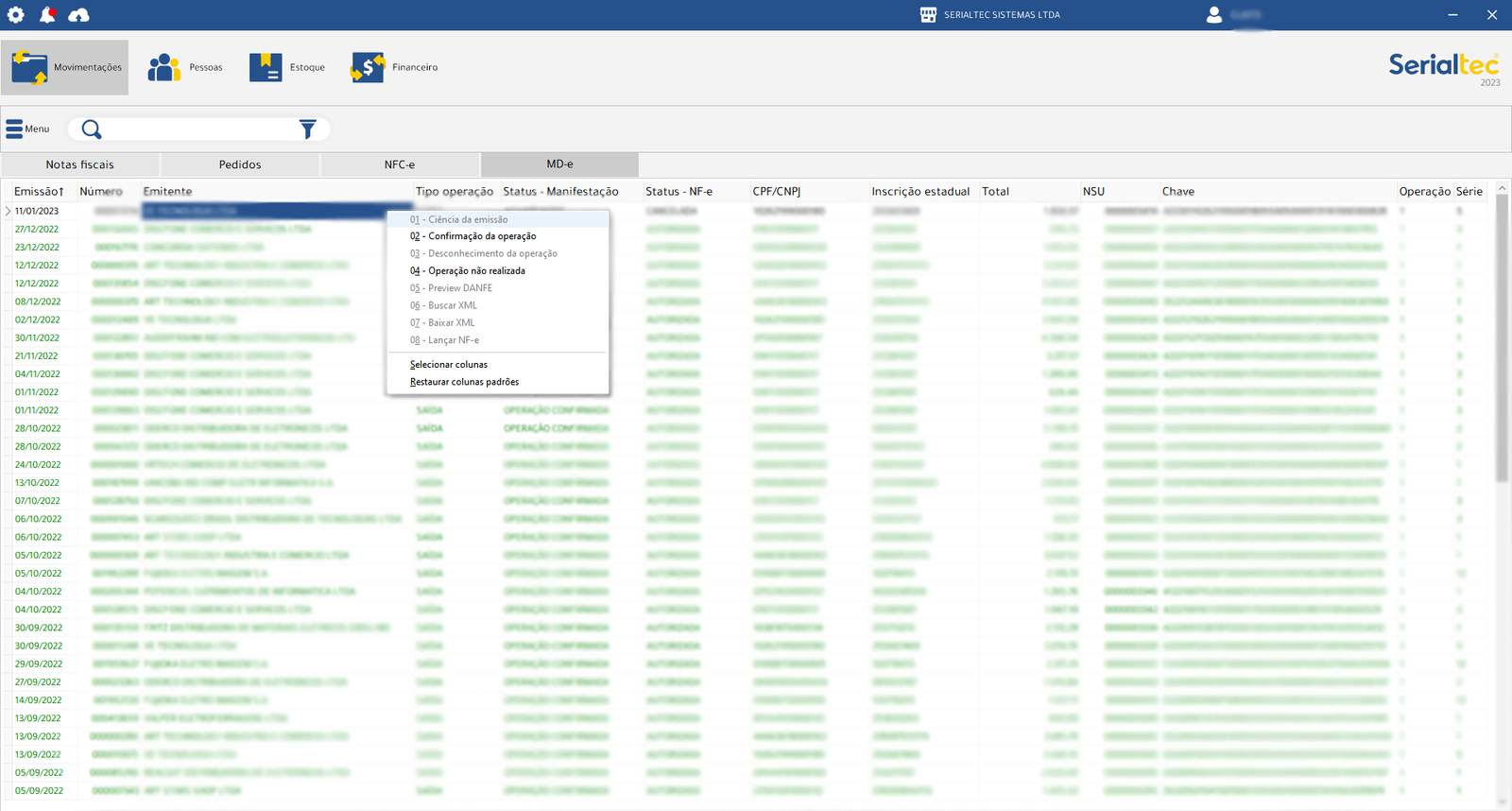Open the Pessoas module
The image size is (1512, 811).
pos(185,67)
